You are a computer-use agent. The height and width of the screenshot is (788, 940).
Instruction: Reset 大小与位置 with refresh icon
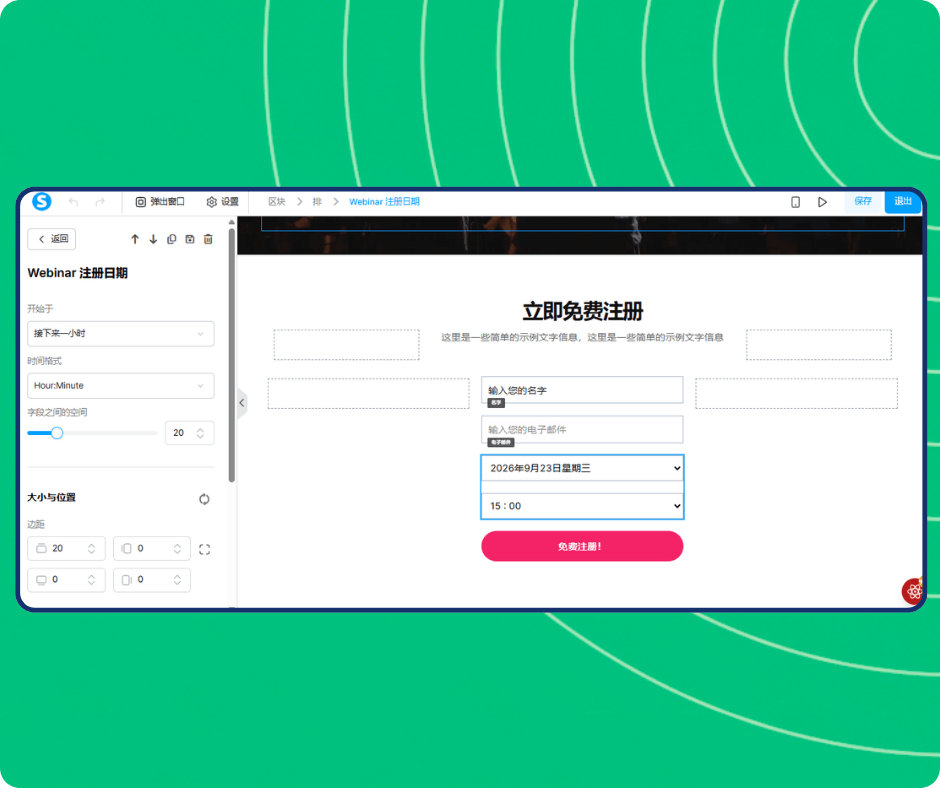(204, 499)
